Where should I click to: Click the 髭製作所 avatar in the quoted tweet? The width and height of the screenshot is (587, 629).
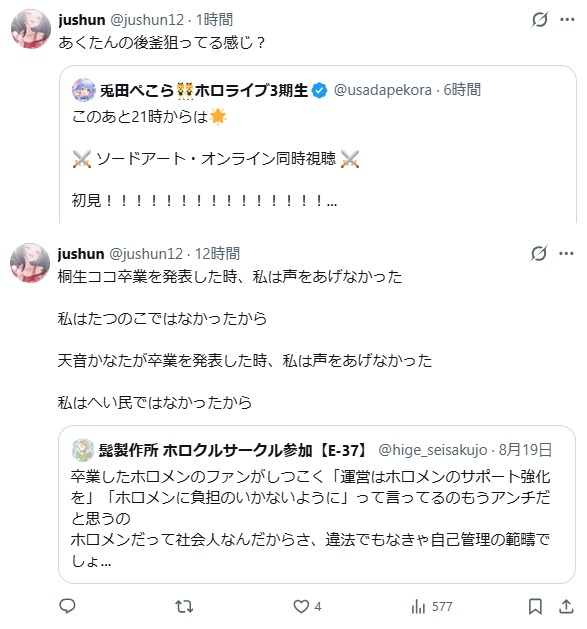(x=83, y=450)
